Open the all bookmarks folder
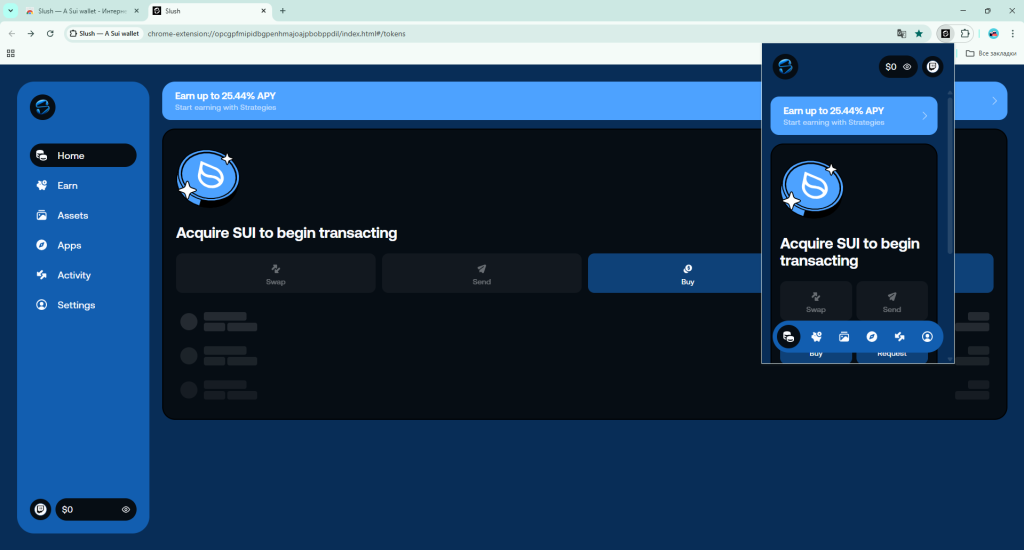The image size is (1024, 550). point(991,54)
